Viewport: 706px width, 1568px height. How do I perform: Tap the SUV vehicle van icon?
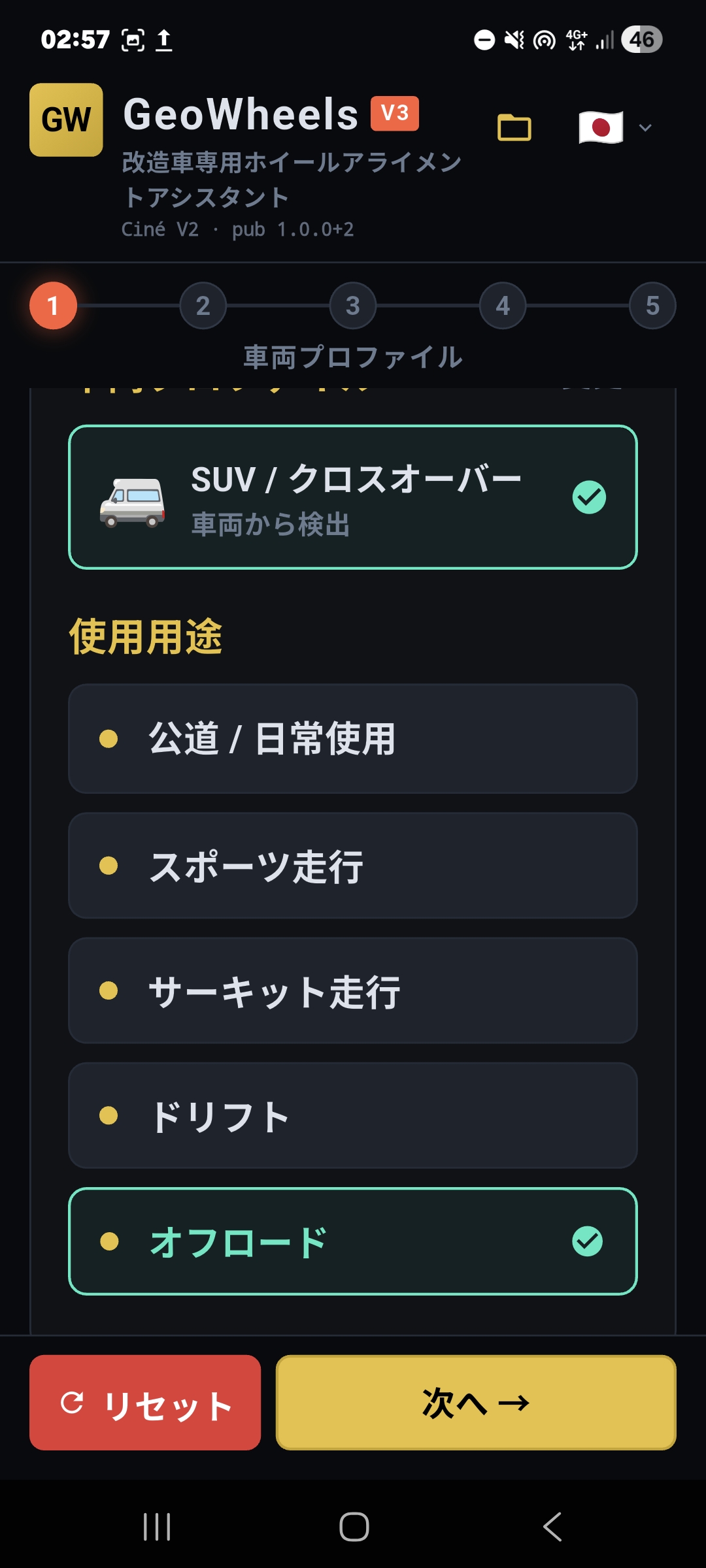(x=132, y=502)
